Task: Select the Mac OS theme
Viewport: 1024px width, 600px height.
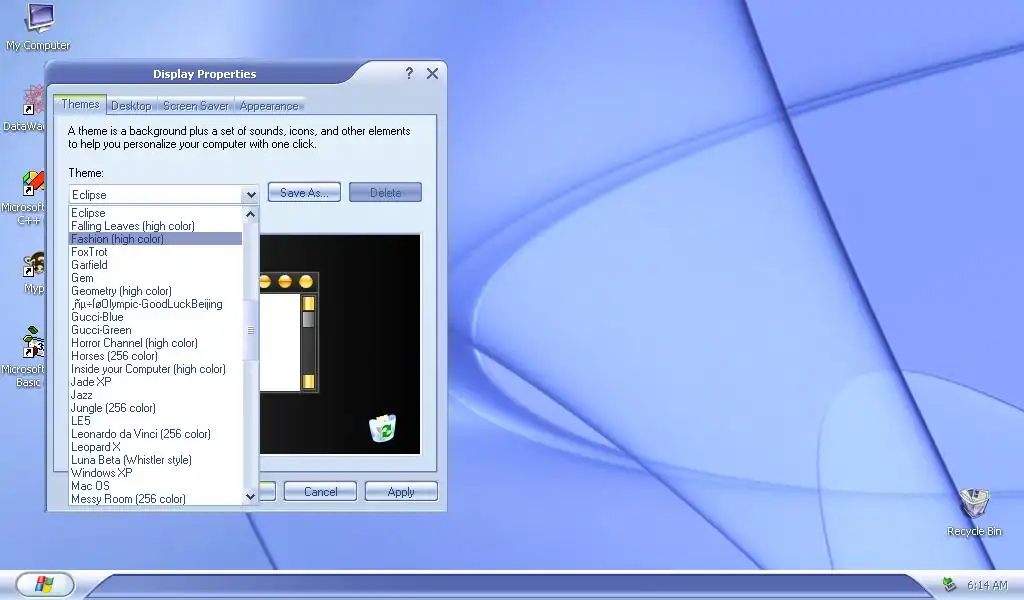Action: pos(155,486)
